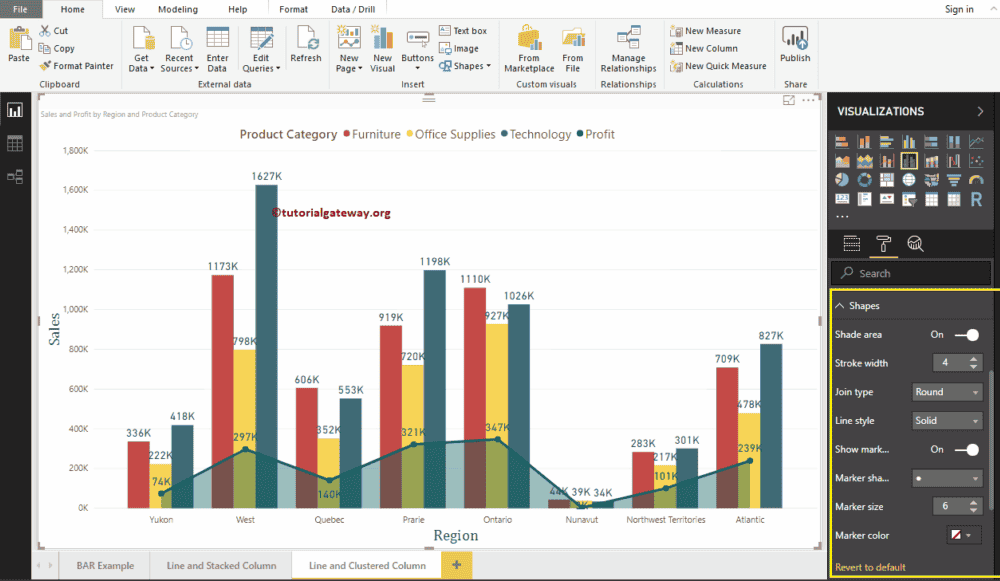Open the Line style dropdown
Viewport: 1000px width, 581px height.
[947, 421]
